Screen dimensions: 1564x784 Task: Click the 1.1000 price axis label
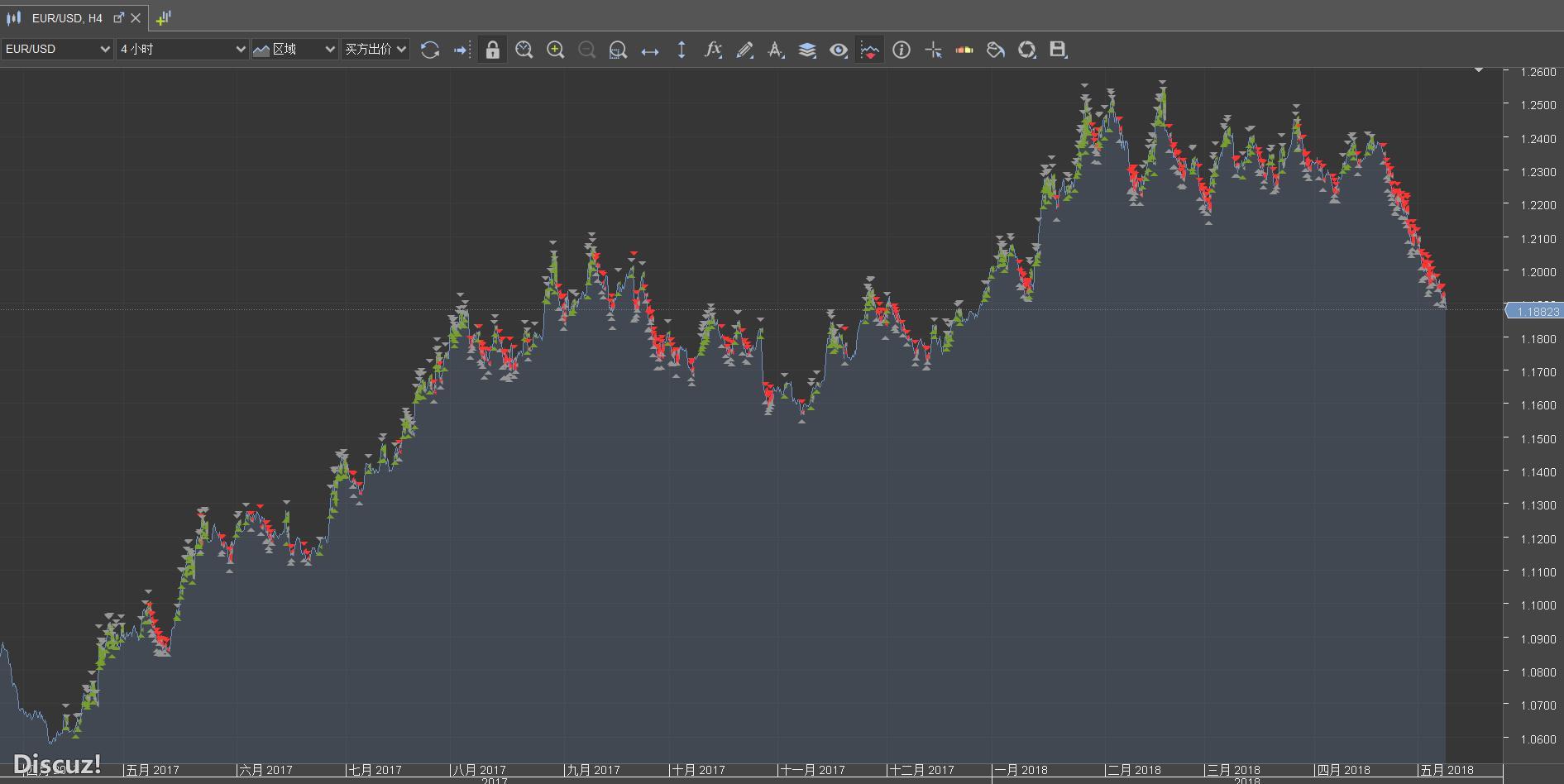coord(1538,605)
